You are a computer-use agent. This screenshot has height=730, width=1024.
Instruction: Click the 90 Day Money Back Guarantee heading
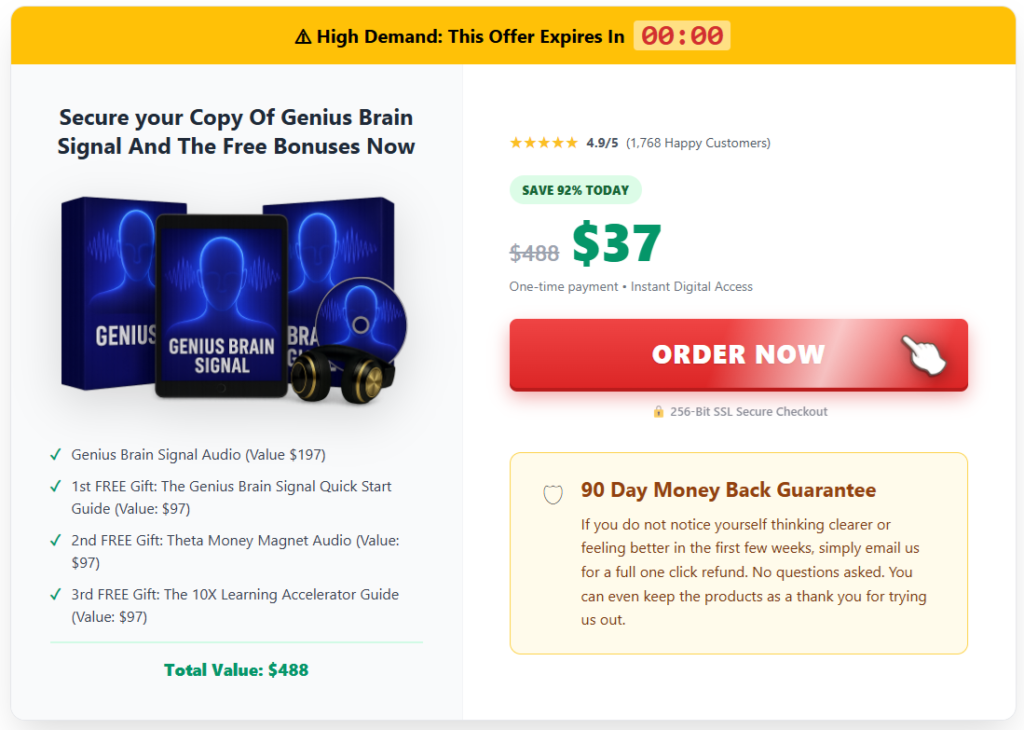point(728,491)
